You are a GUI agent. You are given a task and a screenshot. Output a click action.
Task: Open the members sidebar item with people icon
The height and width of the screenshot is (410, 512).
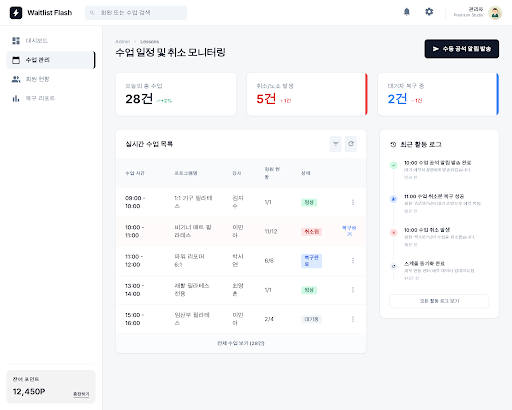(x=51, y=79)
